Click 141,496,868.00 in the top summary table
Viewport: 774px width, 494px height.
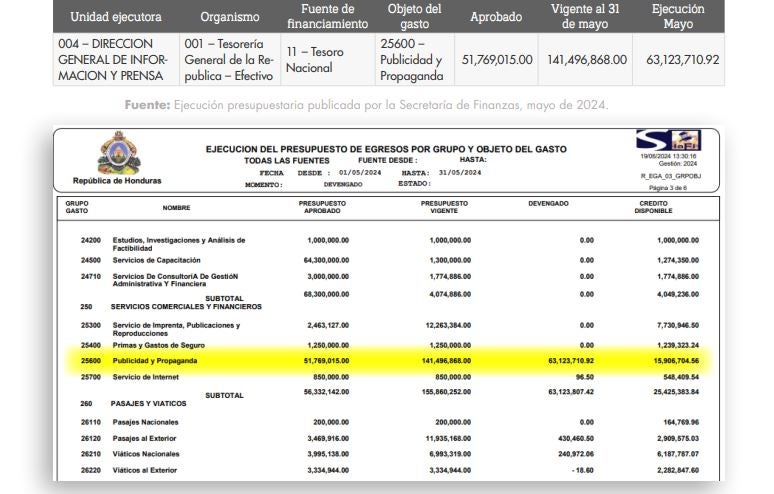click(x=587, y=60)
